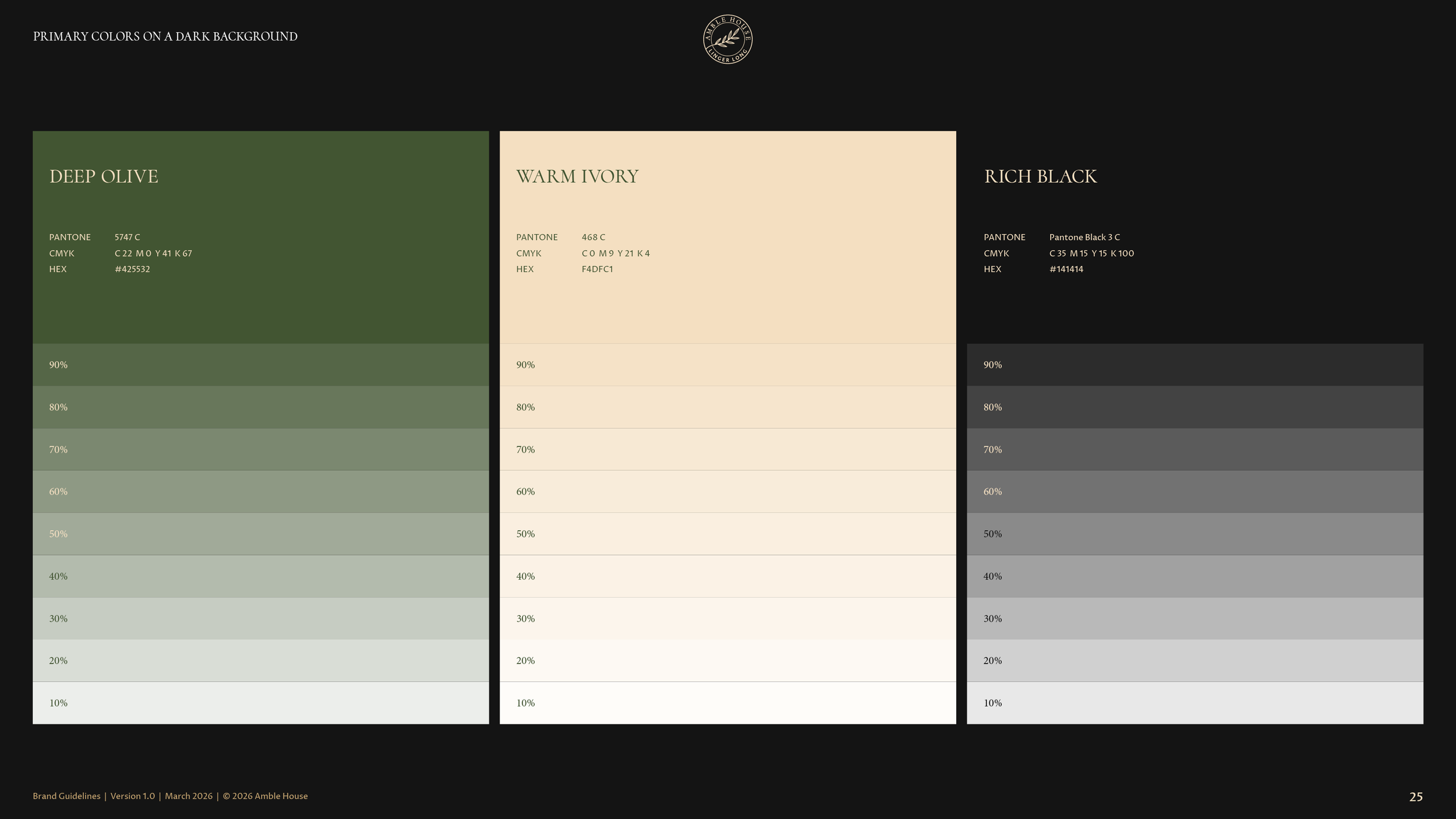The image size is (1456, 819).
Task: Click the value Pantone Black 3 C
Action: point(1084,237)
